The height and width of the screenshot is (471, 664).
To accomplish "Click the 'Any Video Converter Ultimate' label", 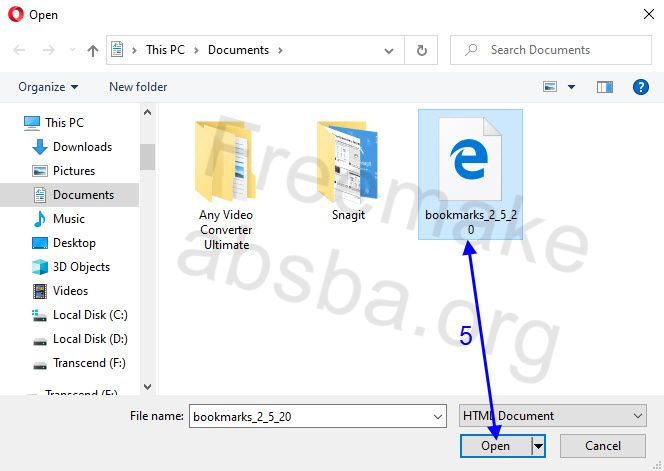I will 226,230.
